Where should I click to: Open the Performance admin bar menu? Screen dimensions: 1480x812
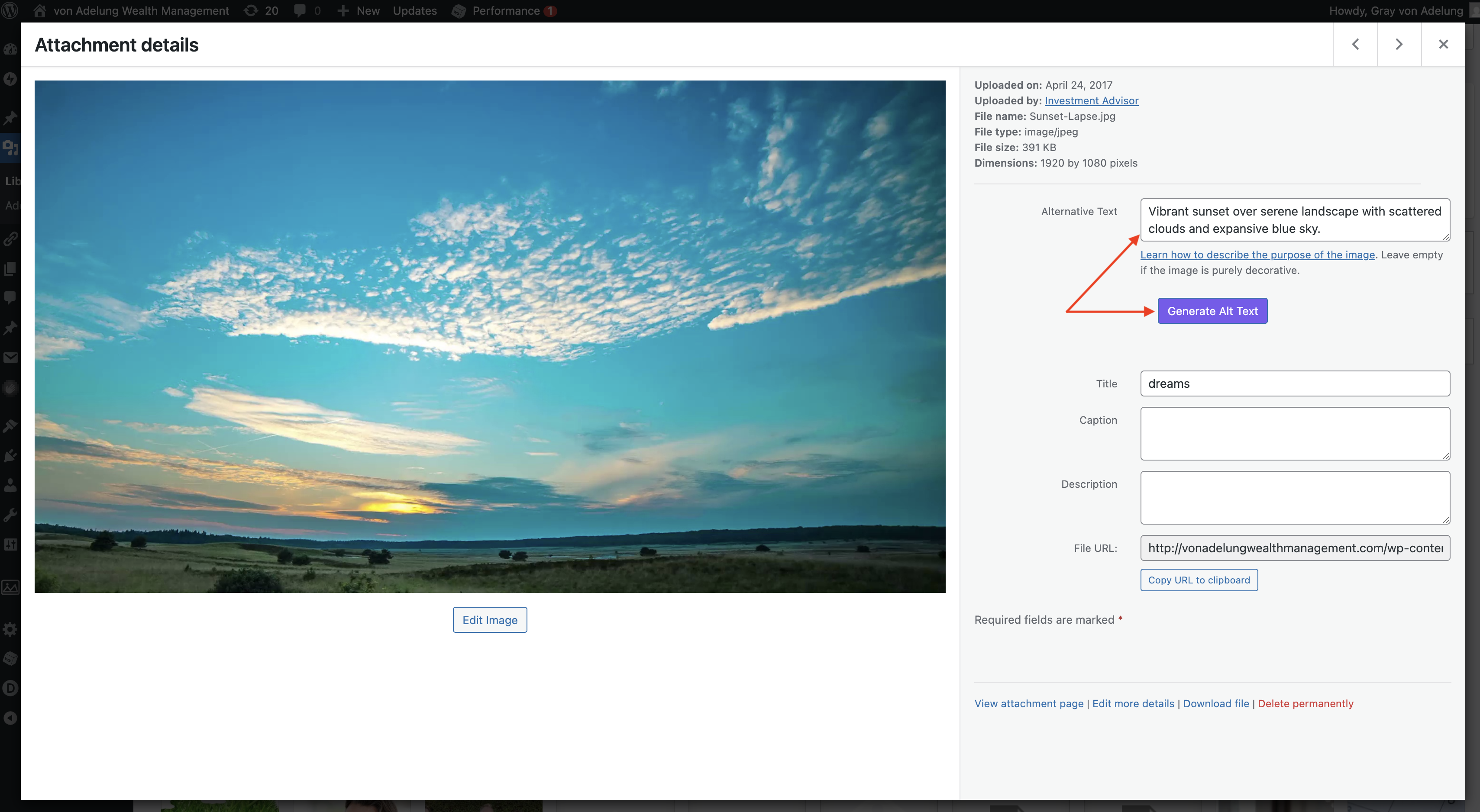(x=504, y=11)
